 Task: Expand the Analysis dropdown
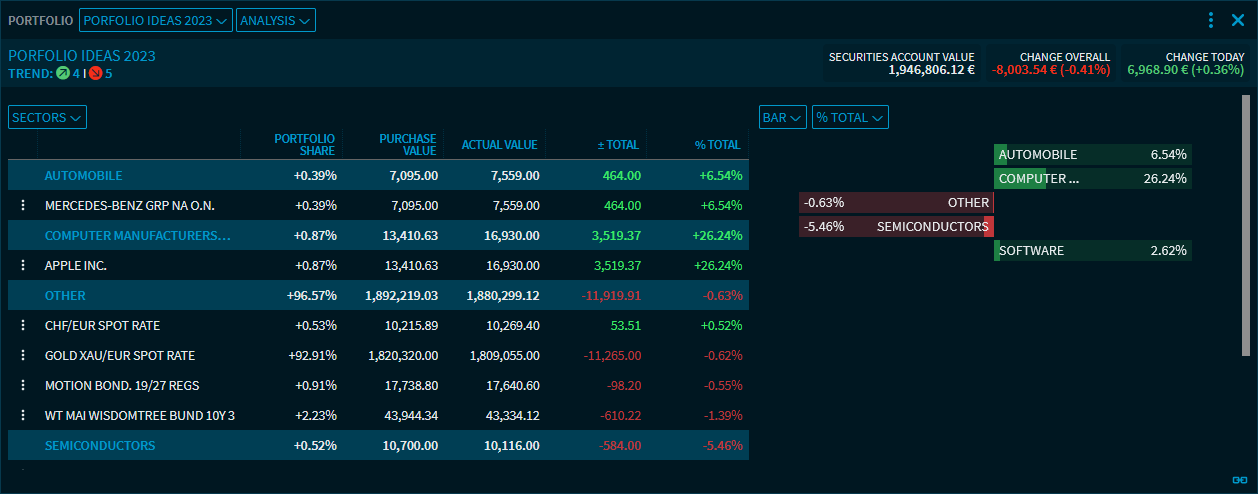[x=275, y=20]
